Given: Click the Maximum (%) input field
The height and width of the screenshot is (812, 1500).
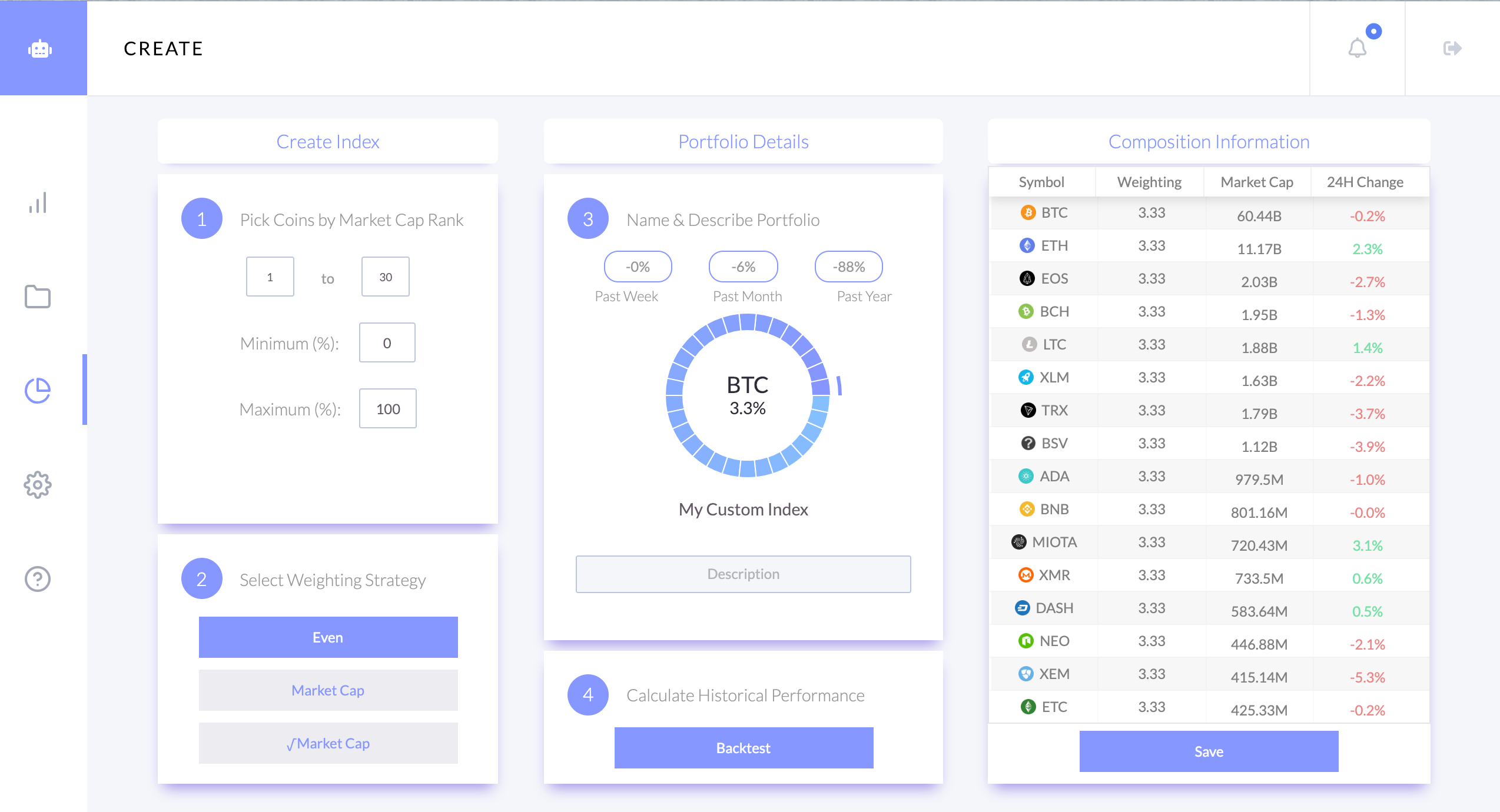Looking at the screenshot, I should point(387,408).
